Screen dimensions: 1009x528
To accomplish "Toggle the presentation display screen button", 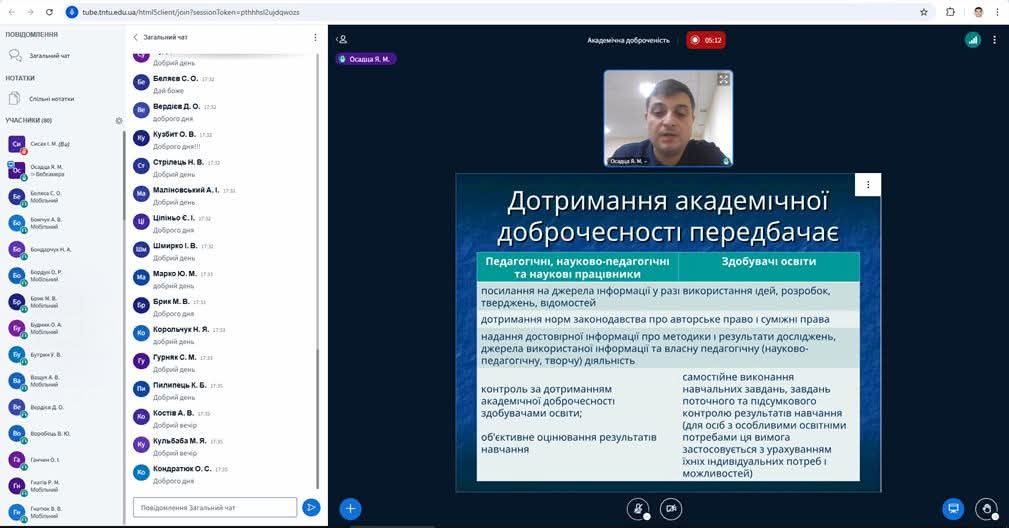I will 953,508.
